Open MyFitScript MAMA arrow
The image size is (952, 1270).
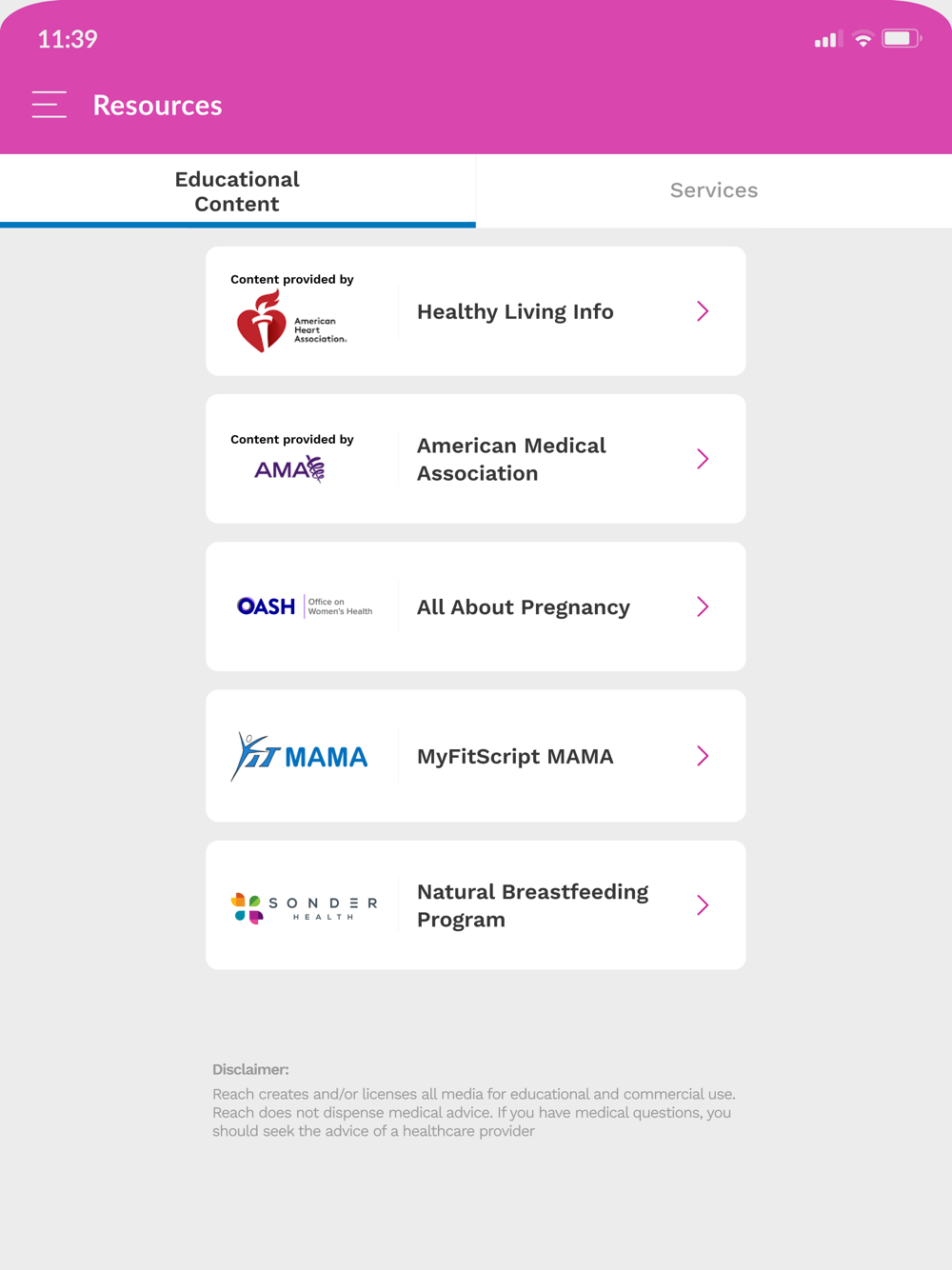pos(703,756)
